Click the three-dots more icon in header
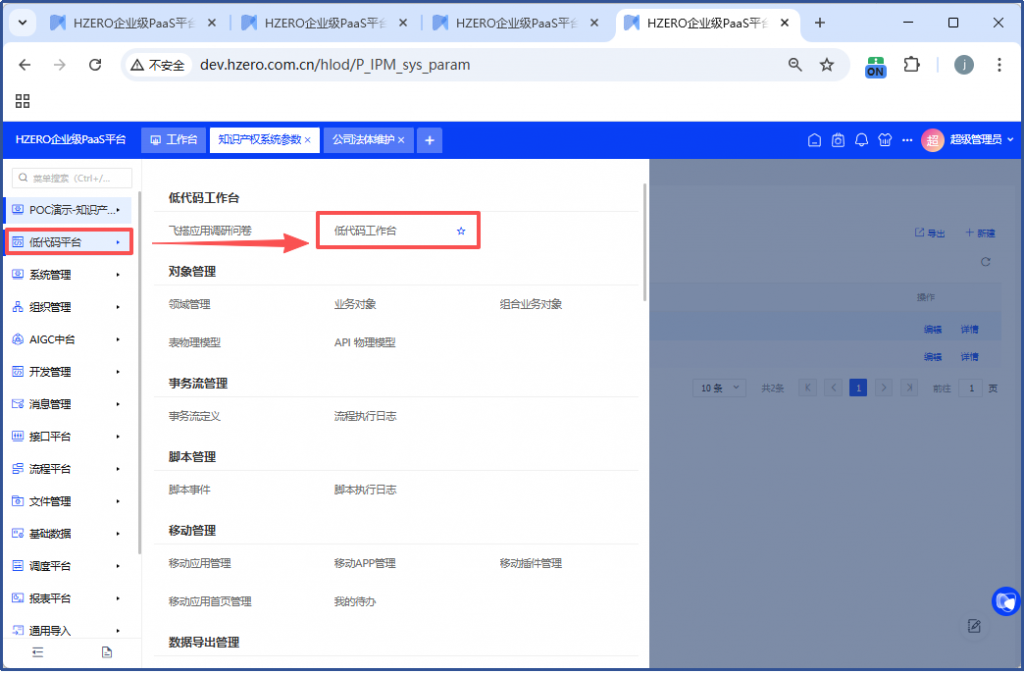This screenshot has width=1024, height=673. 906,141
